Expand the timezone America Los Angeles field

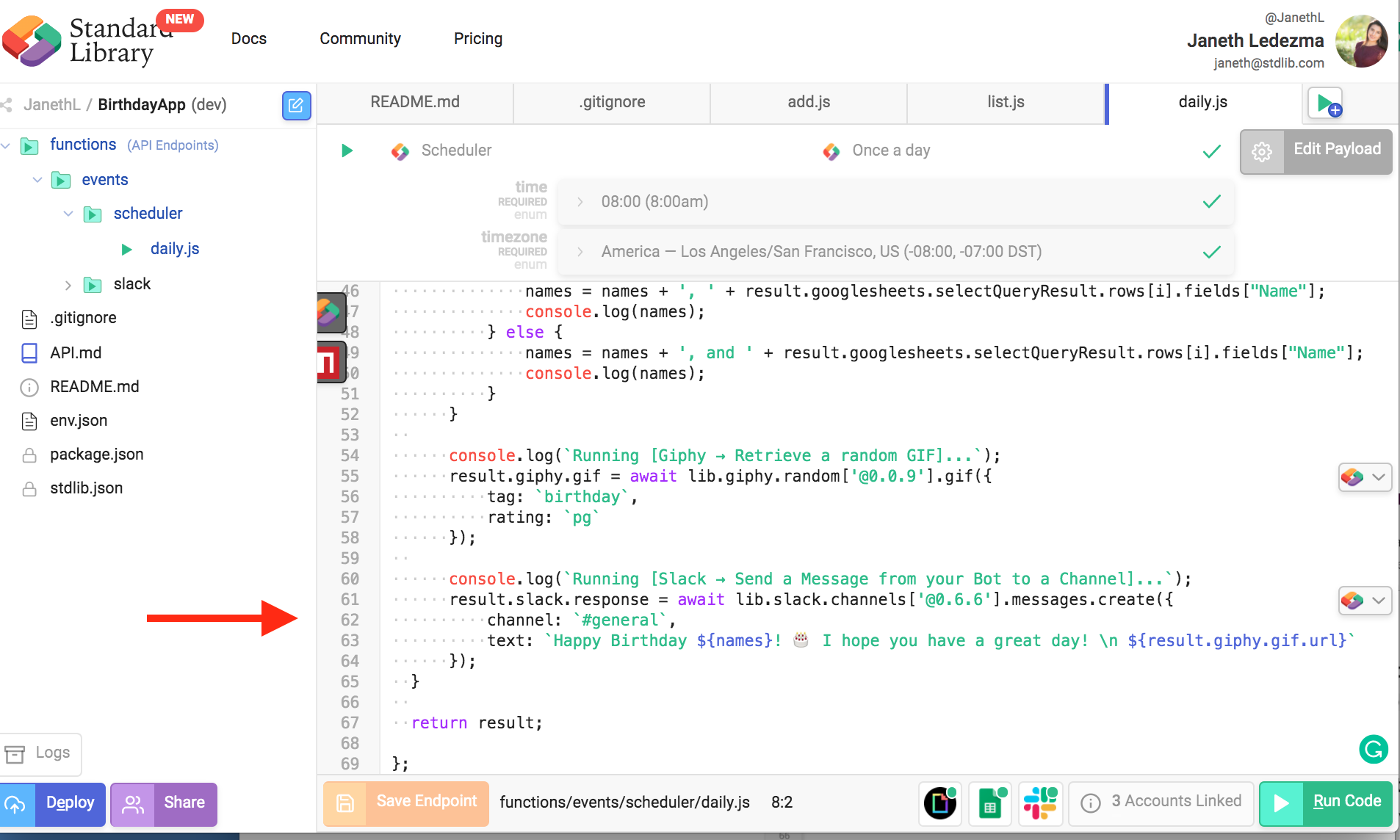896,252
